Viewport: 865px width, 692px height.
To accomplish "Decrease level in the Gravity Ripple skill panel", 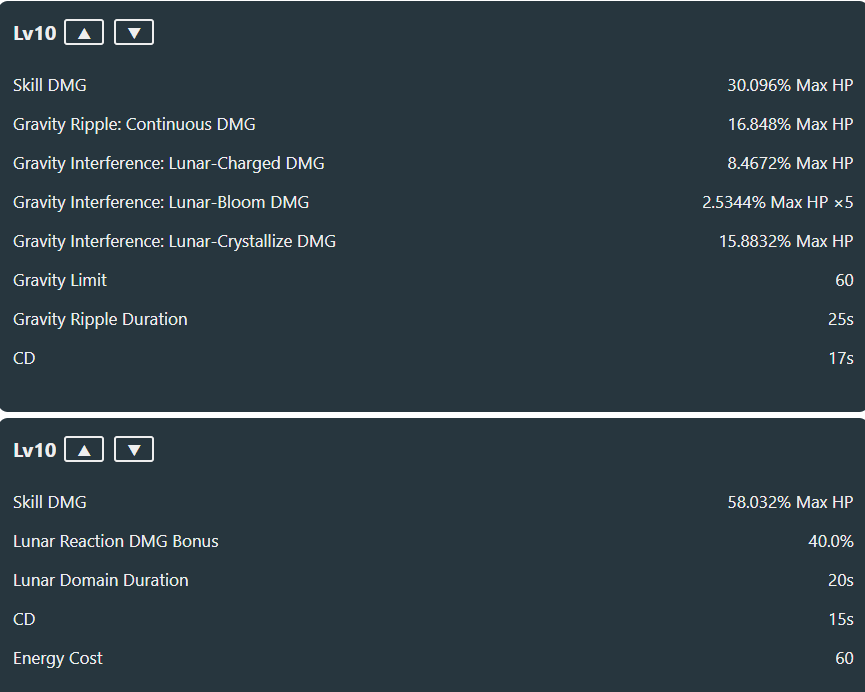I will pyautogui.click(x=134, y=33).
